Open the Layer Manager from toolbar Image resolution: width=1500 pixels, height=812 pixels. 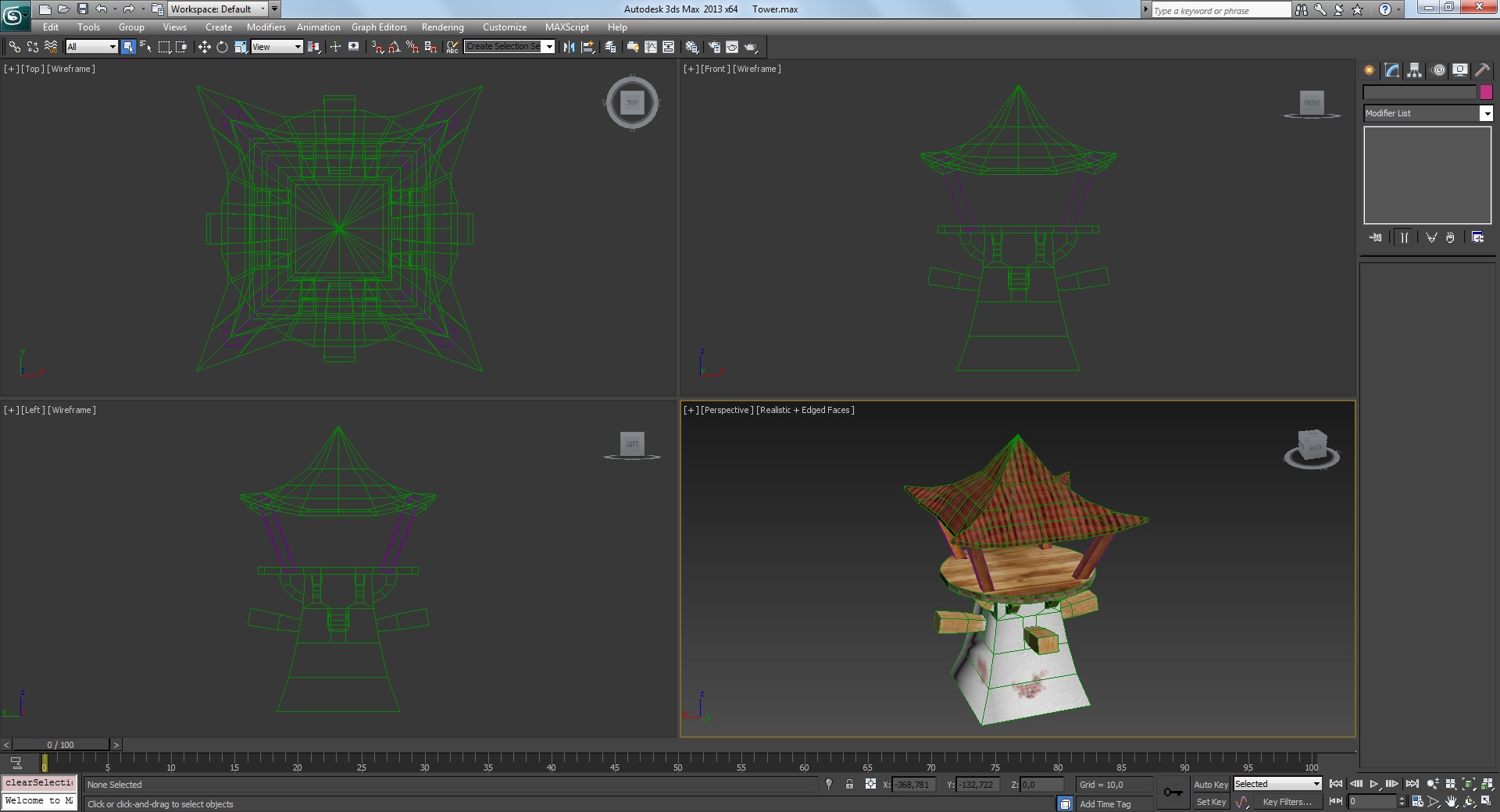pyautogui.click(x=610, y=47)
